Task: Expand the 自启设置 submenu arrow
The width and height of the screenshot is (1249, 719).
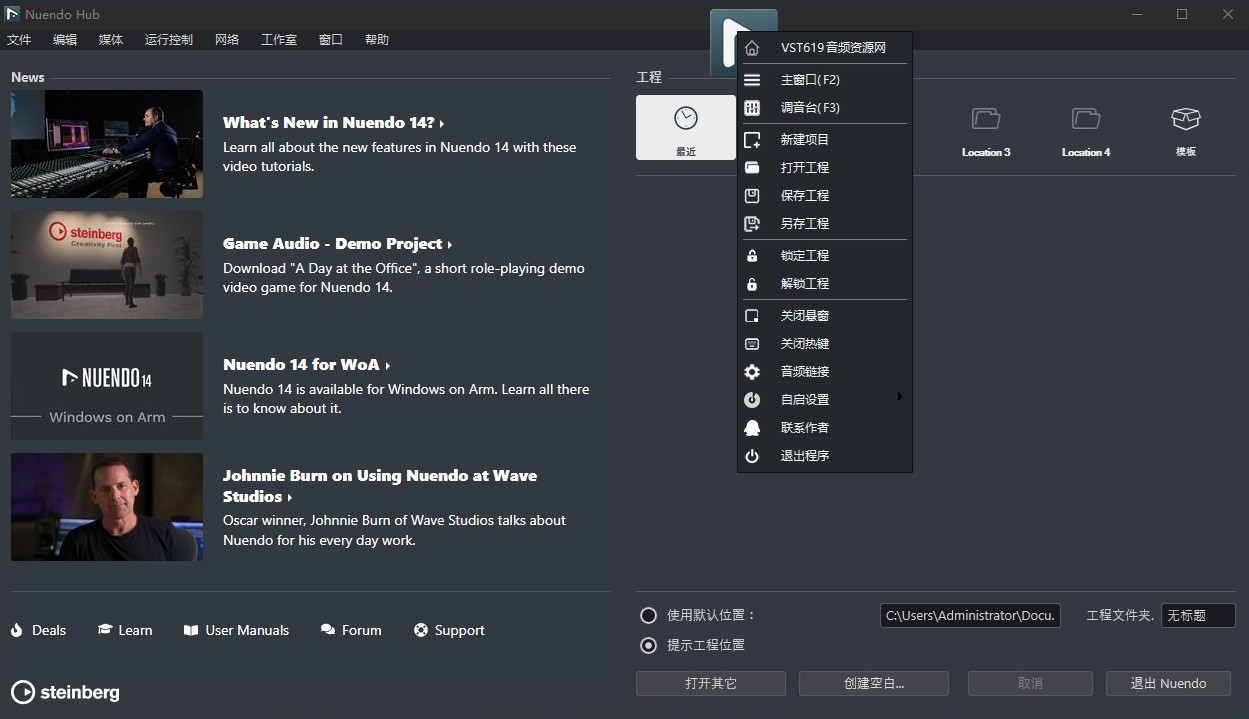Action: click(x=899, y=398)
